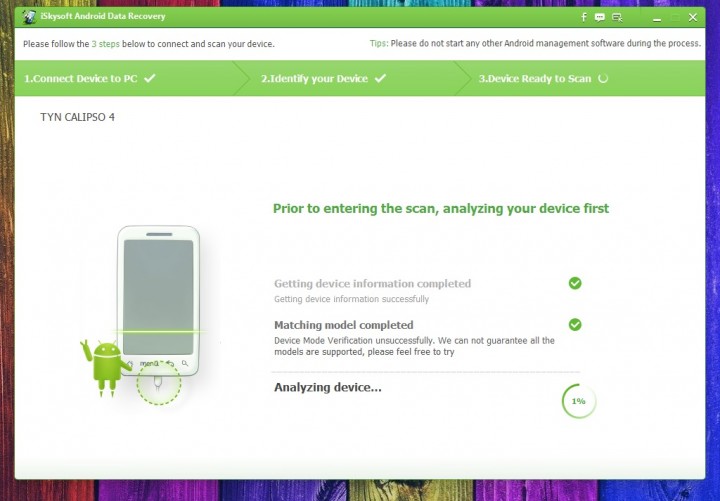Click the green '3 steps' text
Screen dimensions: 720x501
tap(106, 44)
